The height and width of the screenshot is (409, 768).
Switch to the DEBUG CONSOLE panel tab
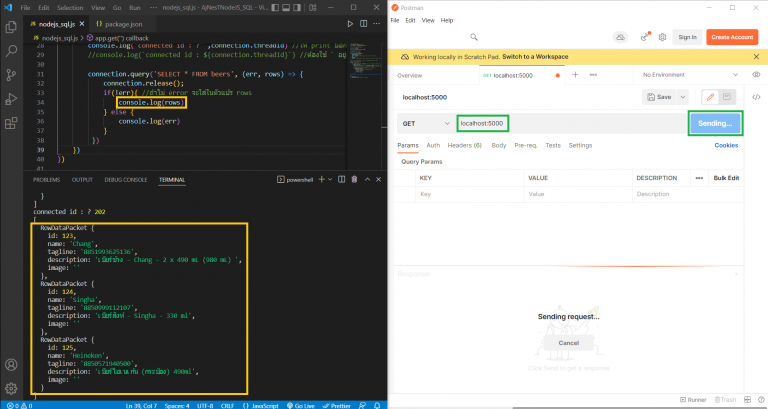[x=125, y=180]
